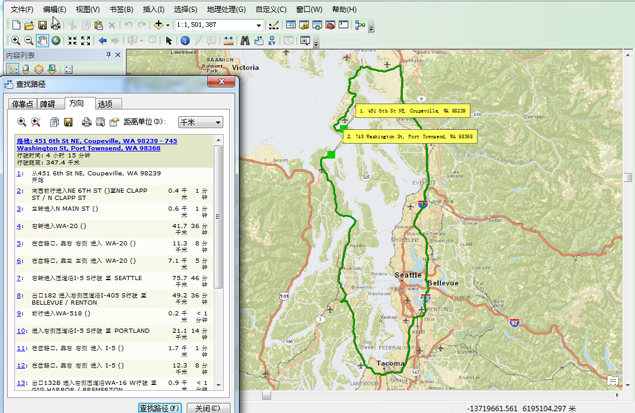This screenshot has height=413, width=635.
Task: Select the arrow Select Elements tool
Action: 169,41
